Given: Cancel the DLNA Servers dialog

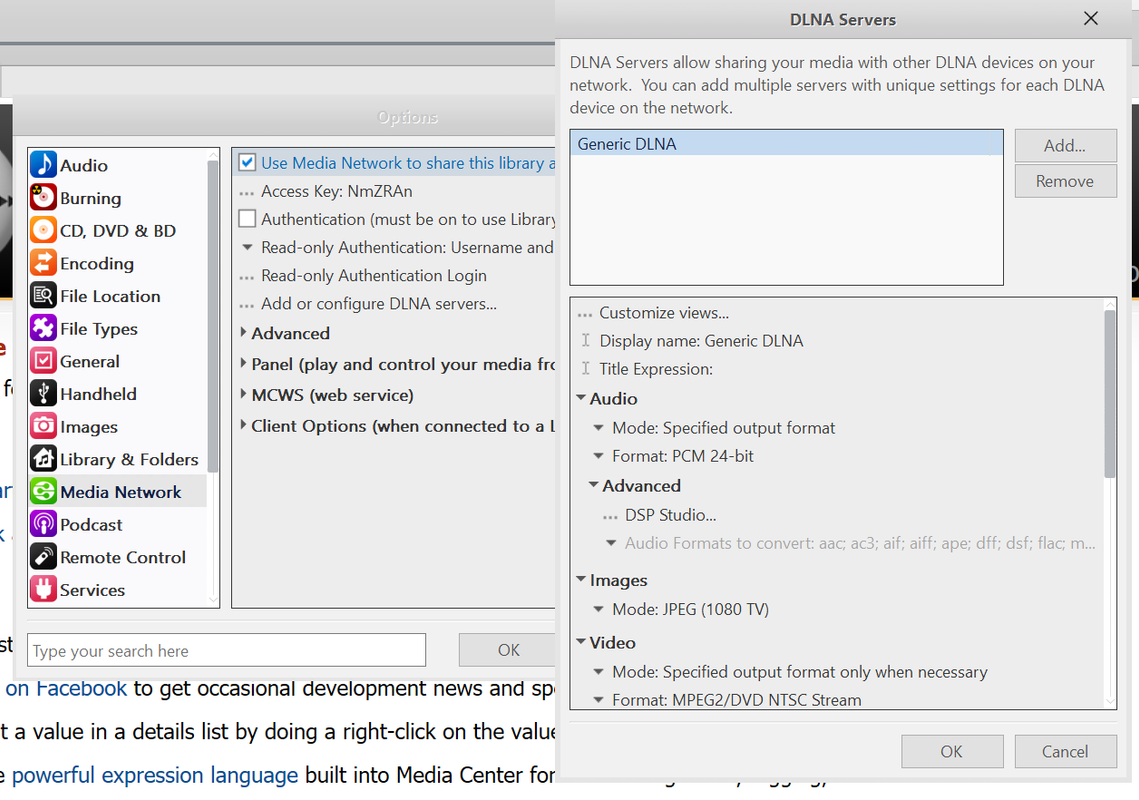Looking at the screenshot, I should pos(1065,751).
